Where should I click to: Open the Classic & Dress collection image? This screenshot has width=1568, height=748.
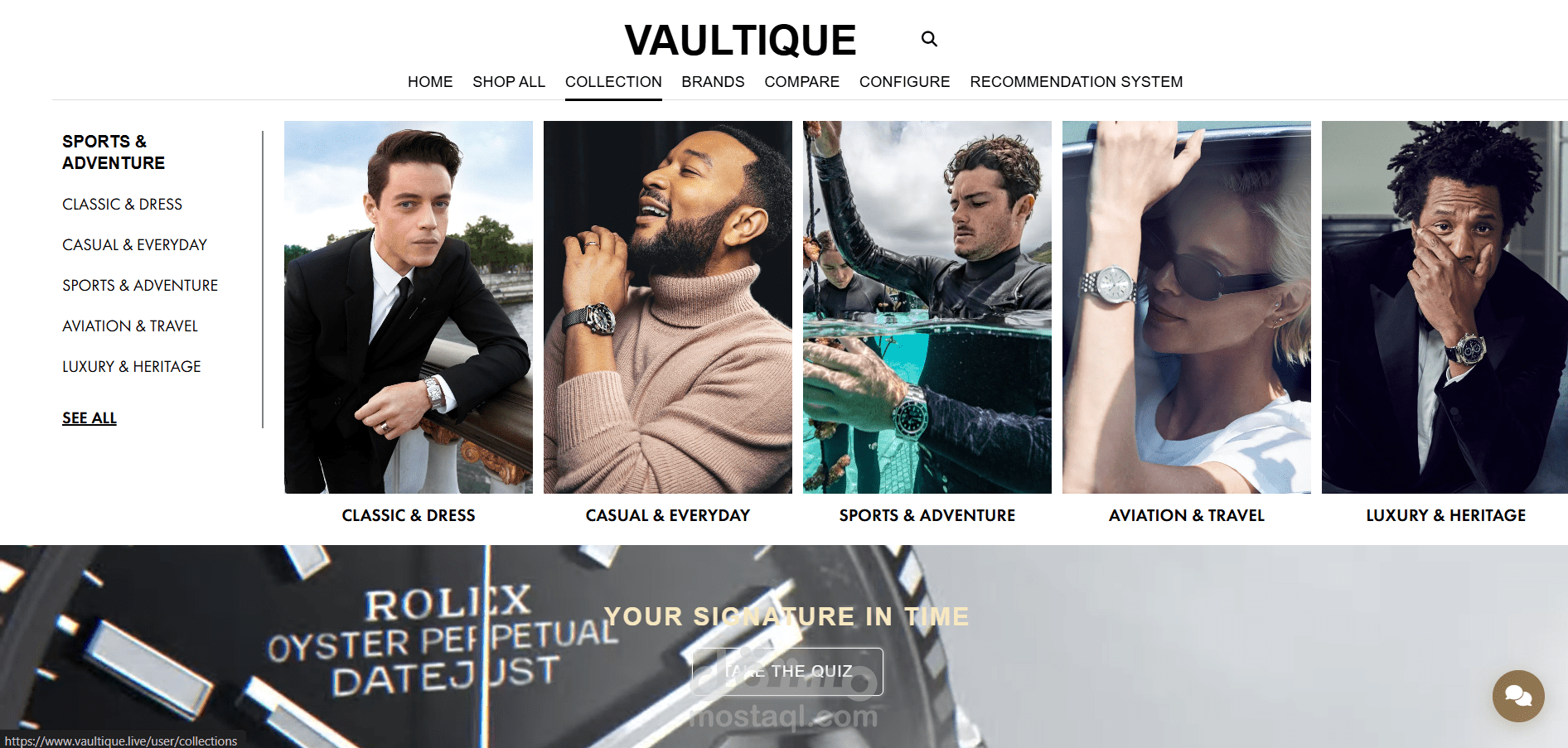click(409, 307)
